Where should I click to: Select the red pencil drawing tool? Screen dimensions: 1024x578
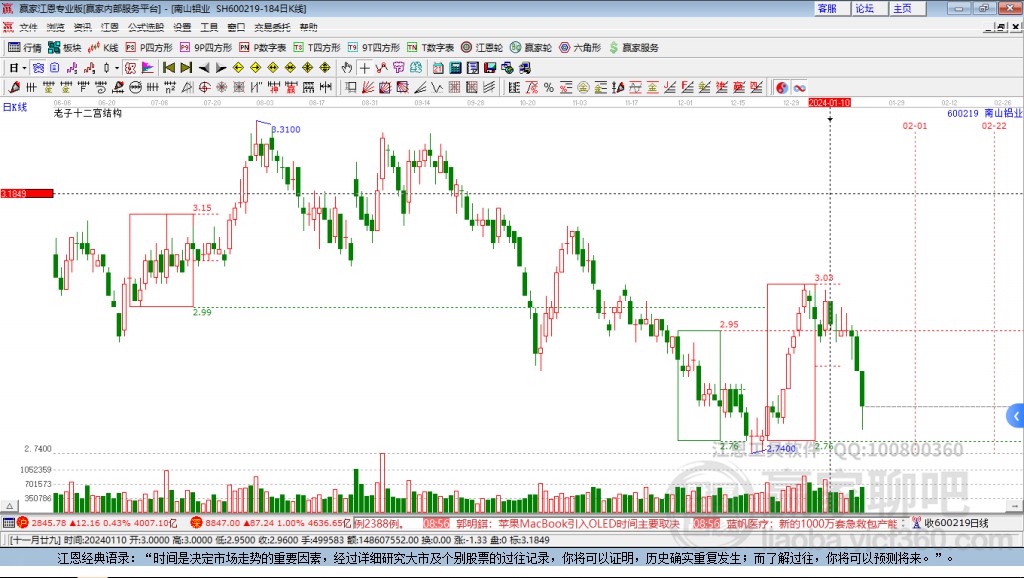point(14,88)
